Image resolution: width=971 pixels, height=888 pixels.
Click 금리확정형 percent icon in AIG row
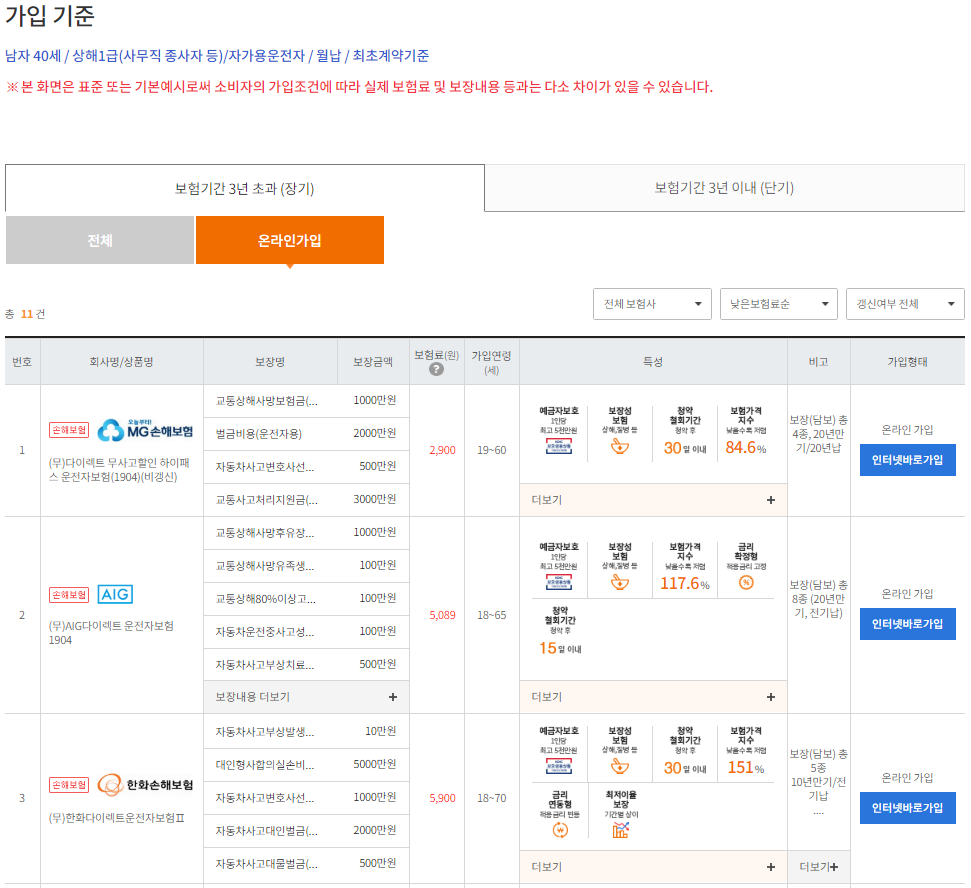click(746, 582)
